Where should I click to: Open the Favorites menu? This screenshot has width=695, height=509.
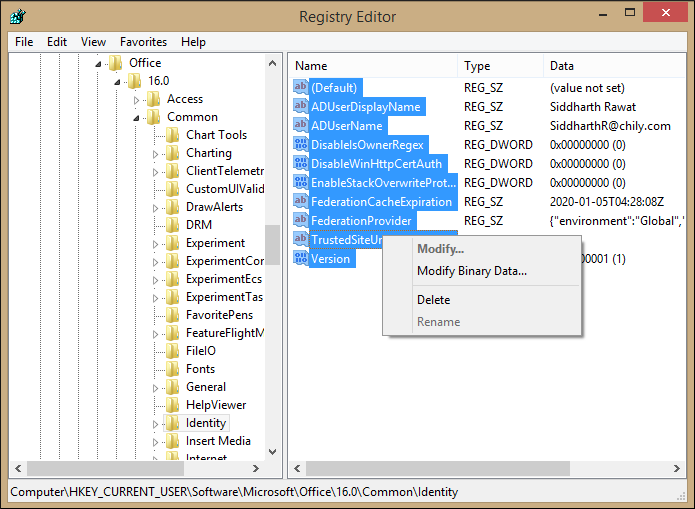point(143,42)
